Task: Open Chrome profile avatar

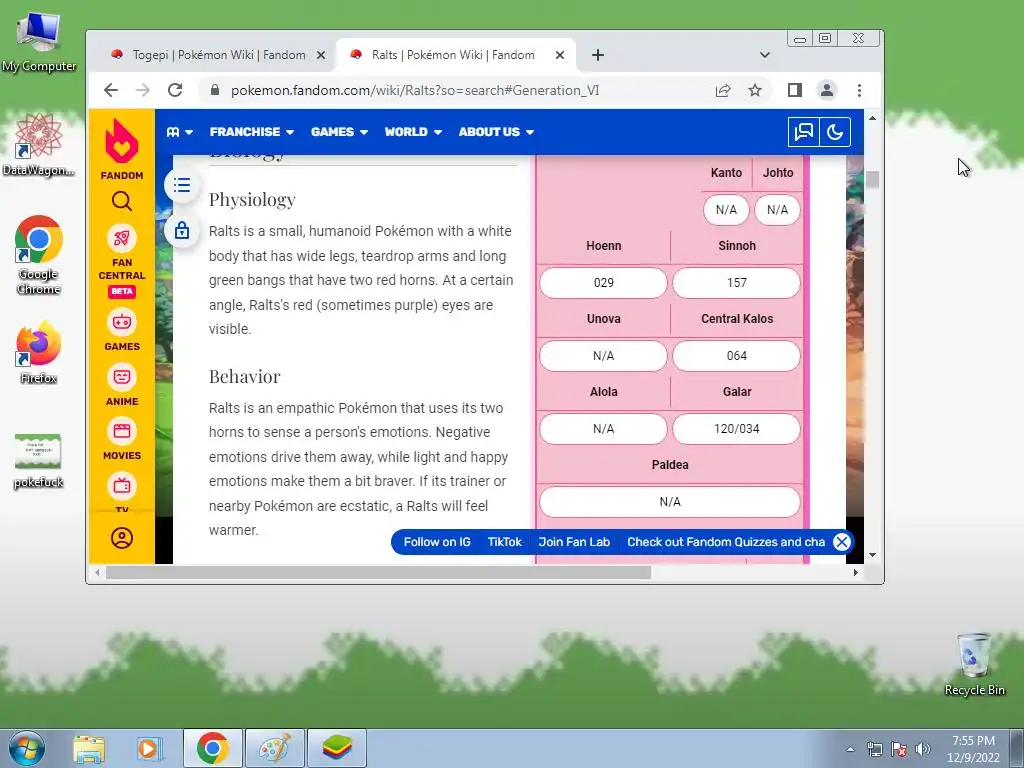Action: [x=827, y=90]
